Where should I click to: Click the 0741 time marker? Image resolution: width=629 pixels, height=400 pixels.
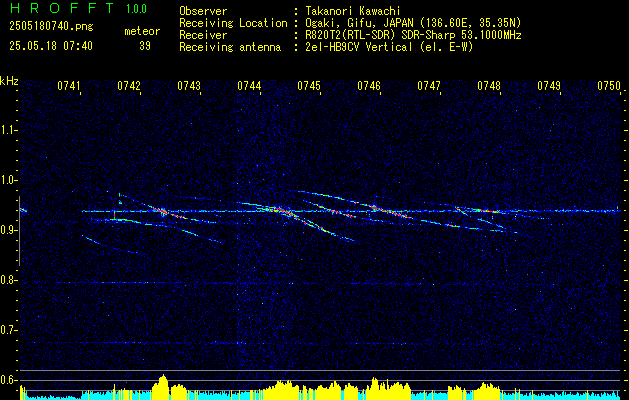(69, 86)
